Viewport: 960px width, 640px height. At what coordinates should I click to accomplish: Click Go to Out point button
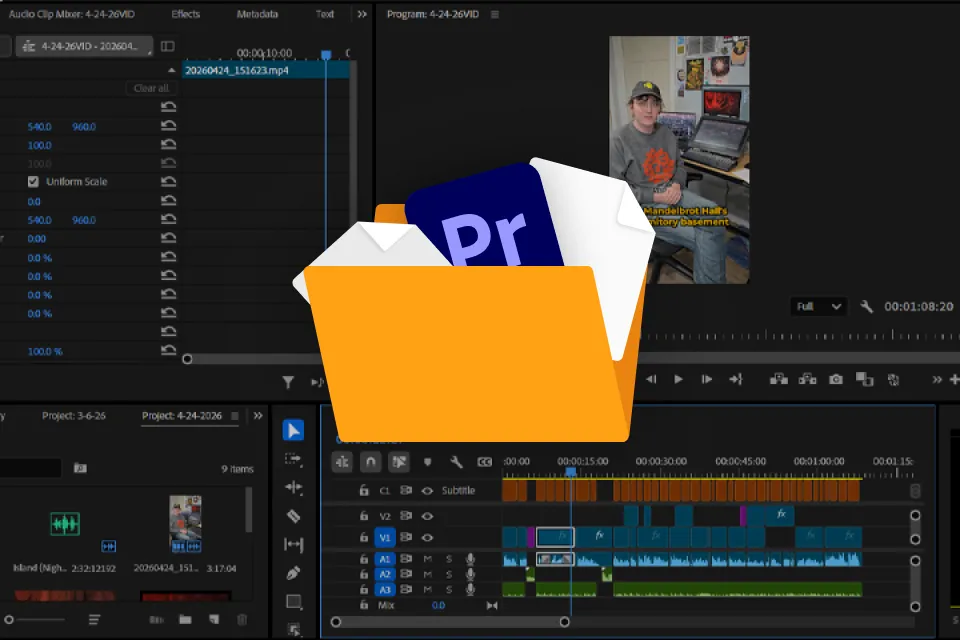[735, 380]
